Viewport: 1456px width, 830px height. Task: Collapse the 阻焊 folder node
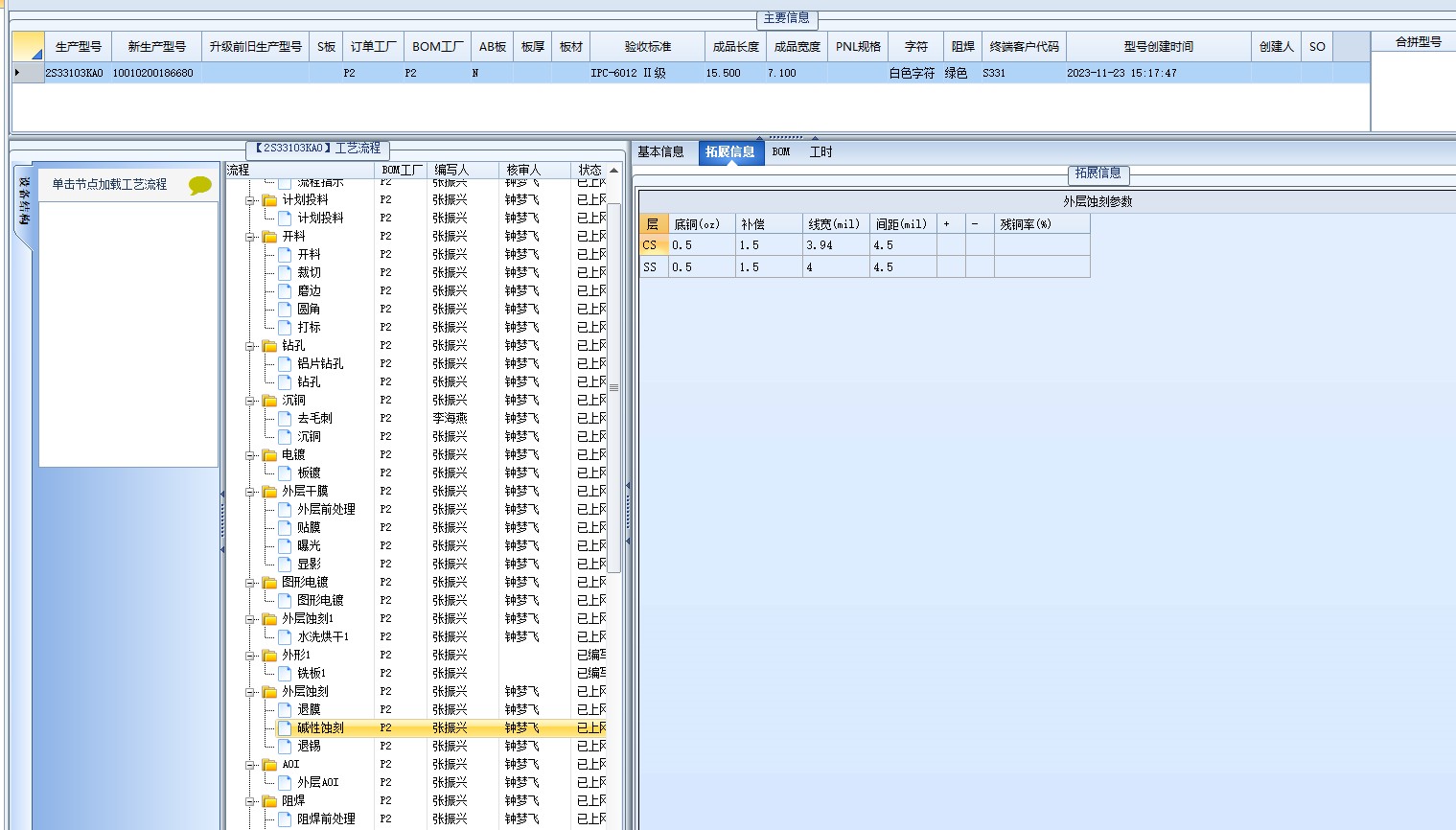point(251,801)
